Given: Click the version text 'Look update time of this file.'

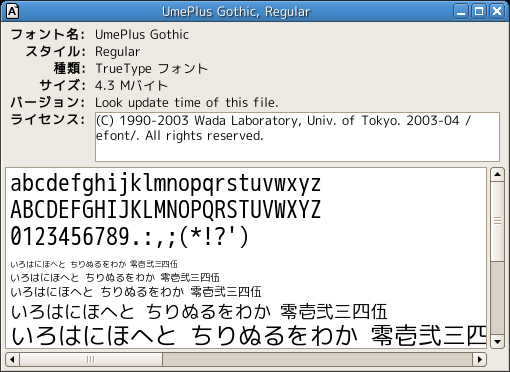Looking at the screenshot, I should click(187, 102).
